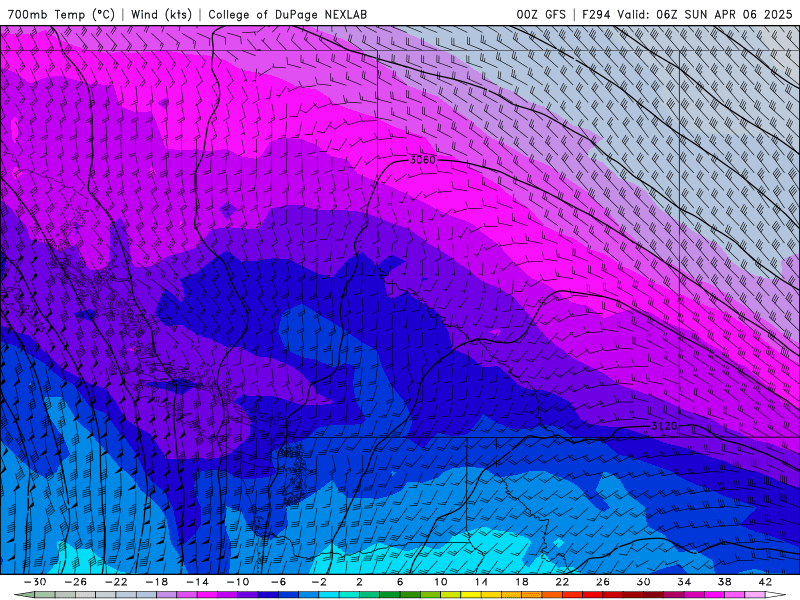The image size is (800, 600).
Task: Click the -2 colorbar tick label
Action: pos(318,582)
